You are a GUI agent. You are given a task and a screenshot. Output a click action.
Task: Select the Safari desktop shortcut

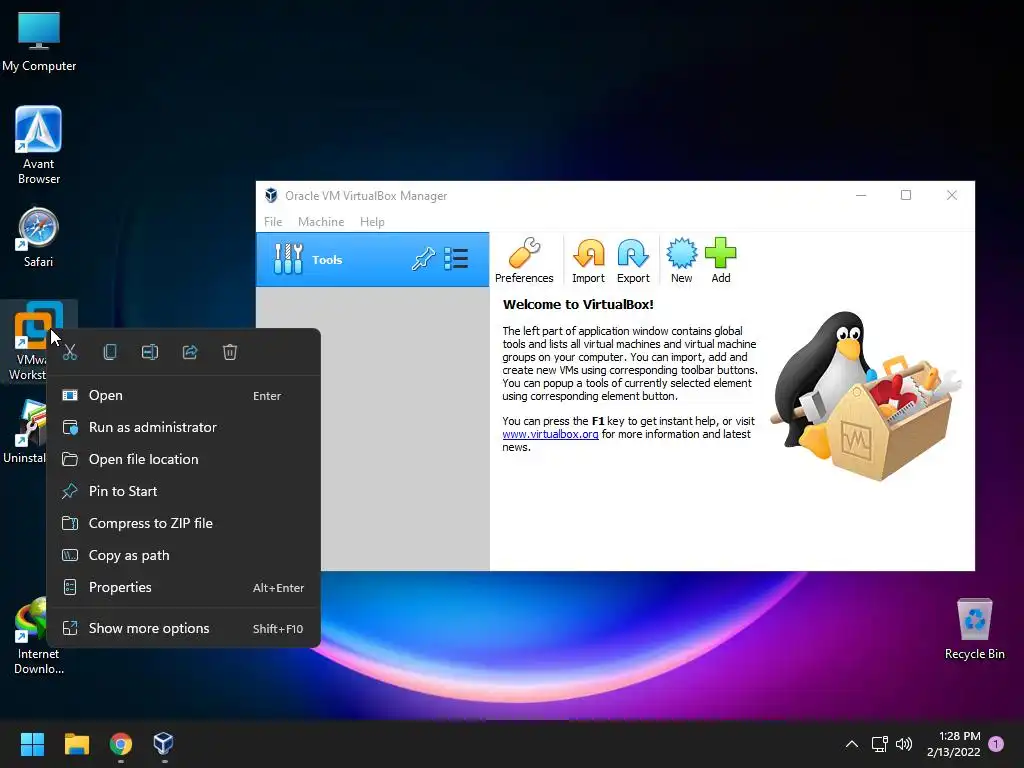[x=39, y=238]
